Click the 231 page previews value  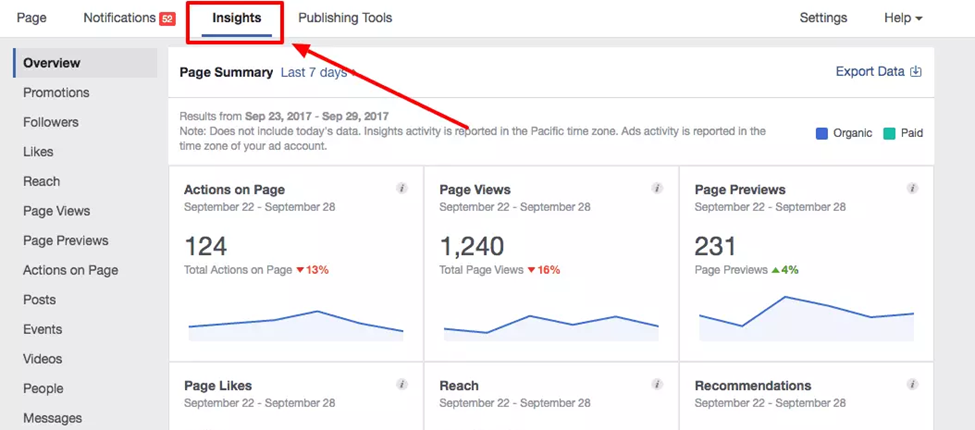(715, 247)
